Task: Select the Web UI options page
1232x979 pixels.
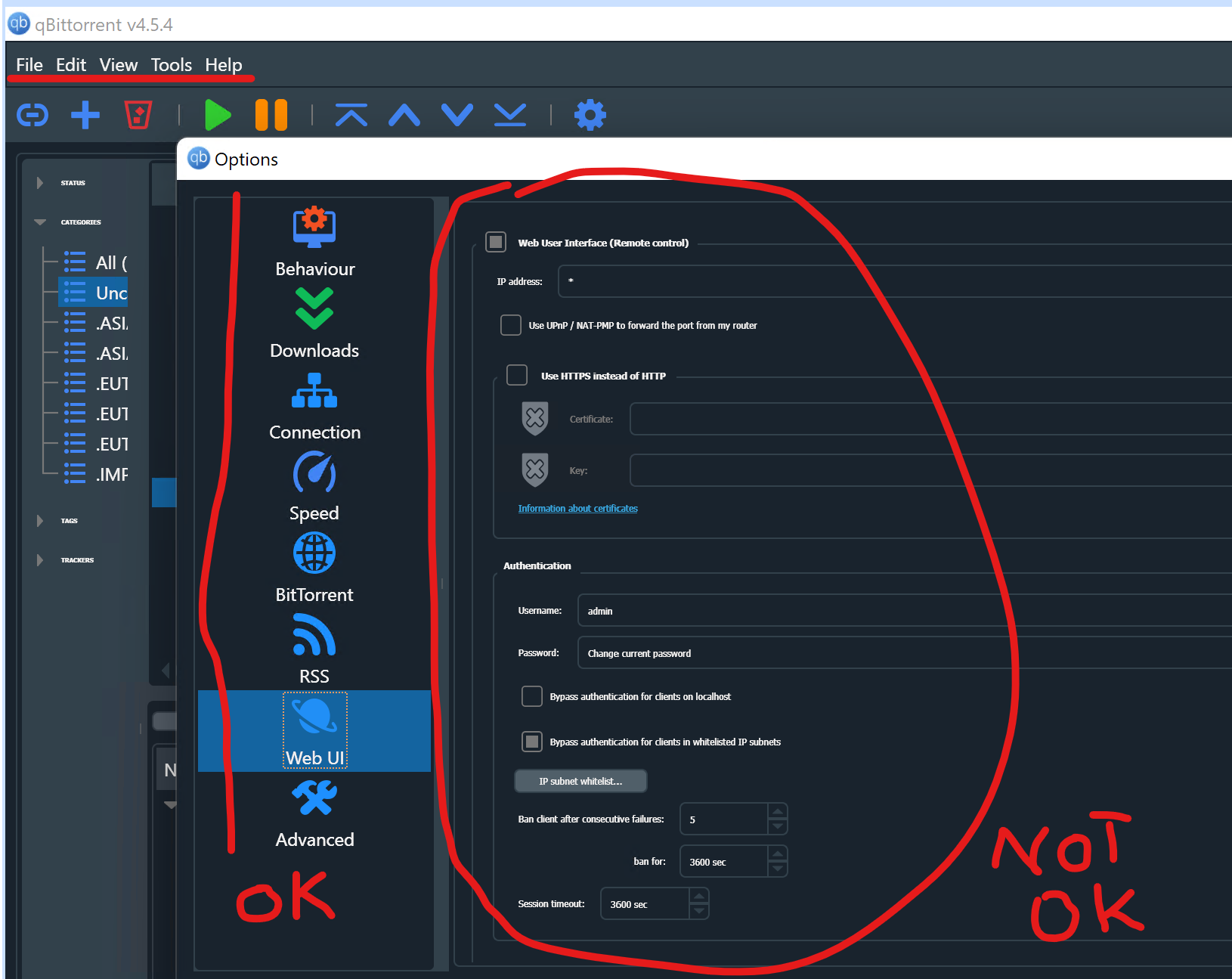Action: coord(314,731)
